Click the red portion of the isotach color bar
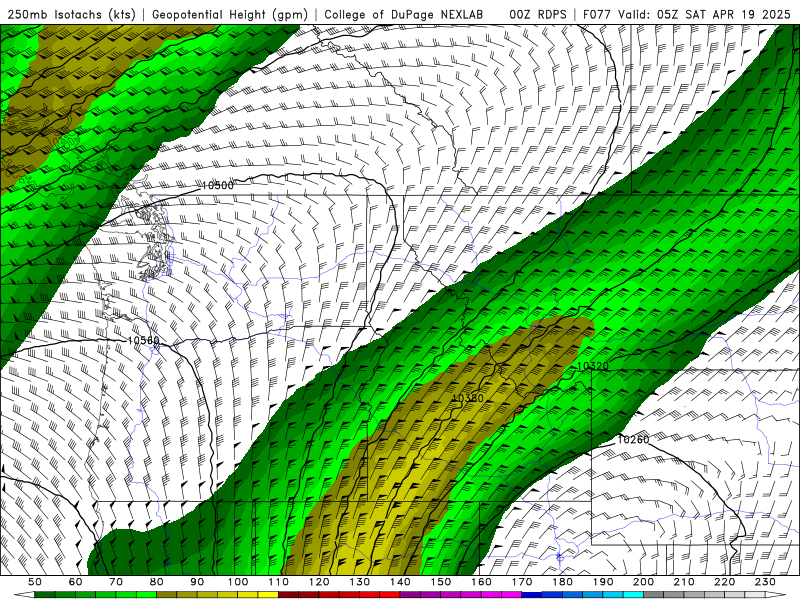The image size is (800, 600). [339, 595]
